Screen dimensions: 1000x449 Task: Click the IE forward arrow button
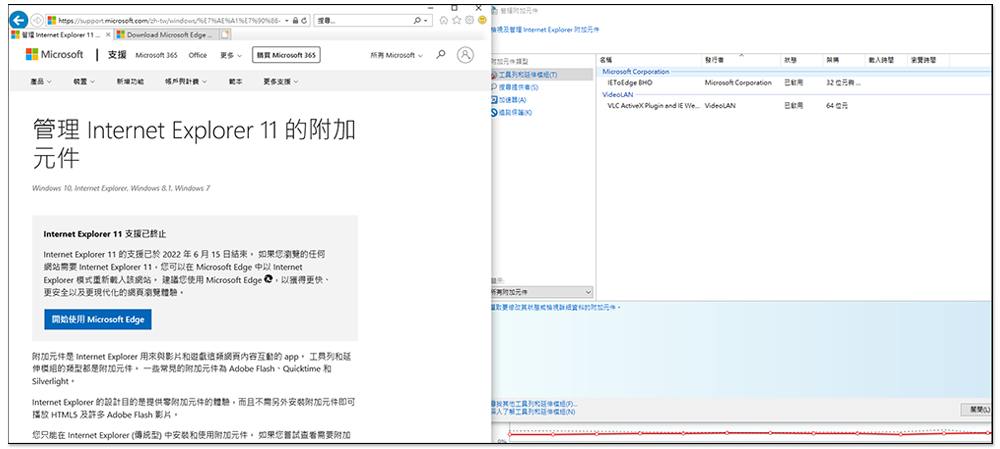pos(36,20)
